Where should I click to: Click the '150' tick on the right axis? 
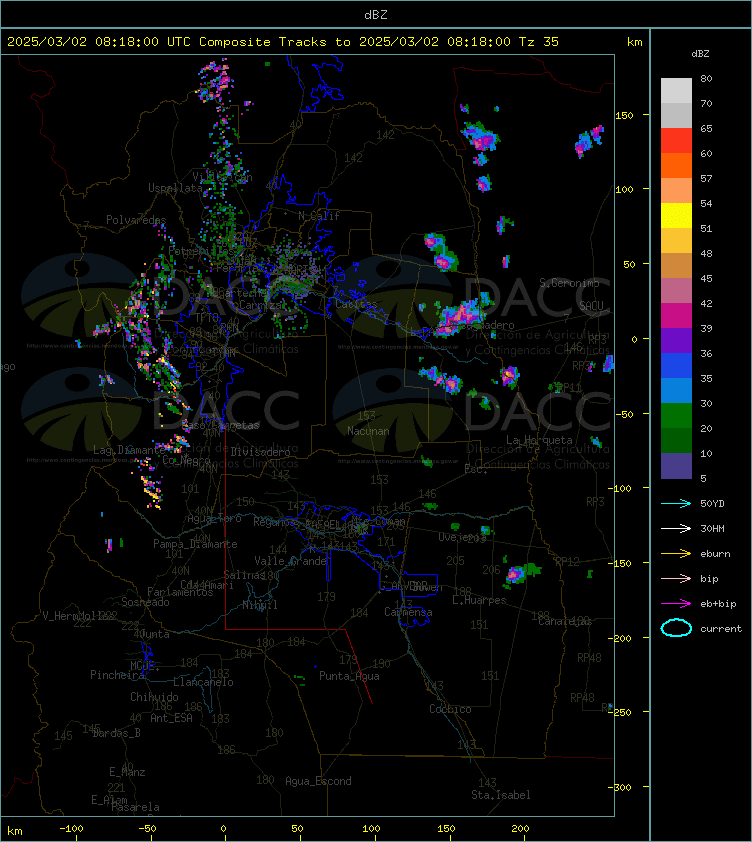click(x=624, y=115)
